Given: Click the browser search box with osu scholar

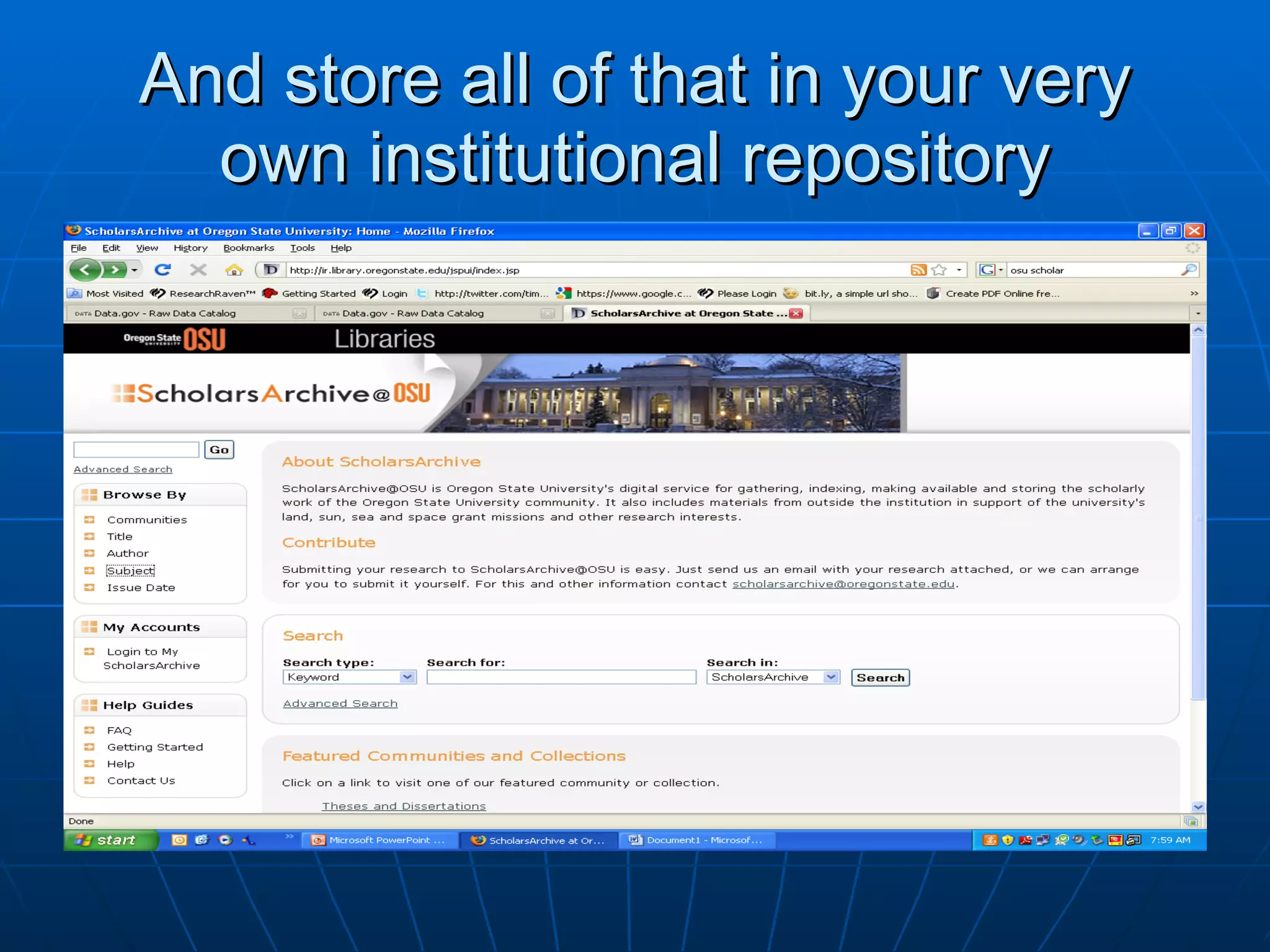Looking at the screenshot, I should click(1093, 270).
